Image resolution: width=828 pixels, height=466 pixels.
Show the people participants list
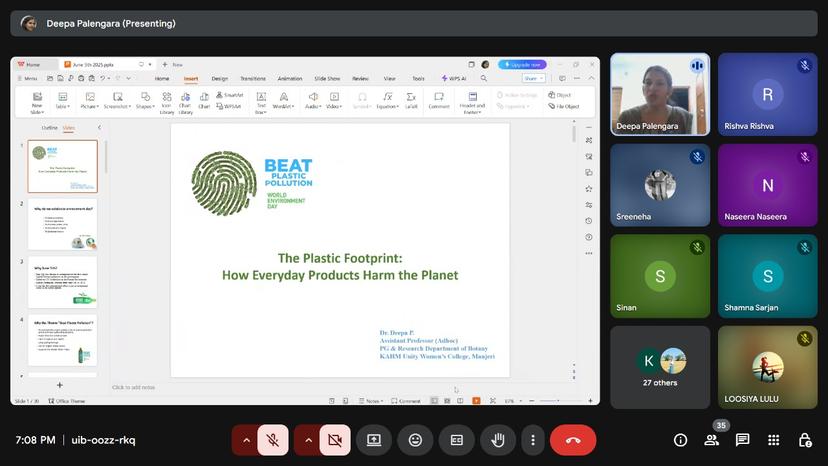pos(711,440)
